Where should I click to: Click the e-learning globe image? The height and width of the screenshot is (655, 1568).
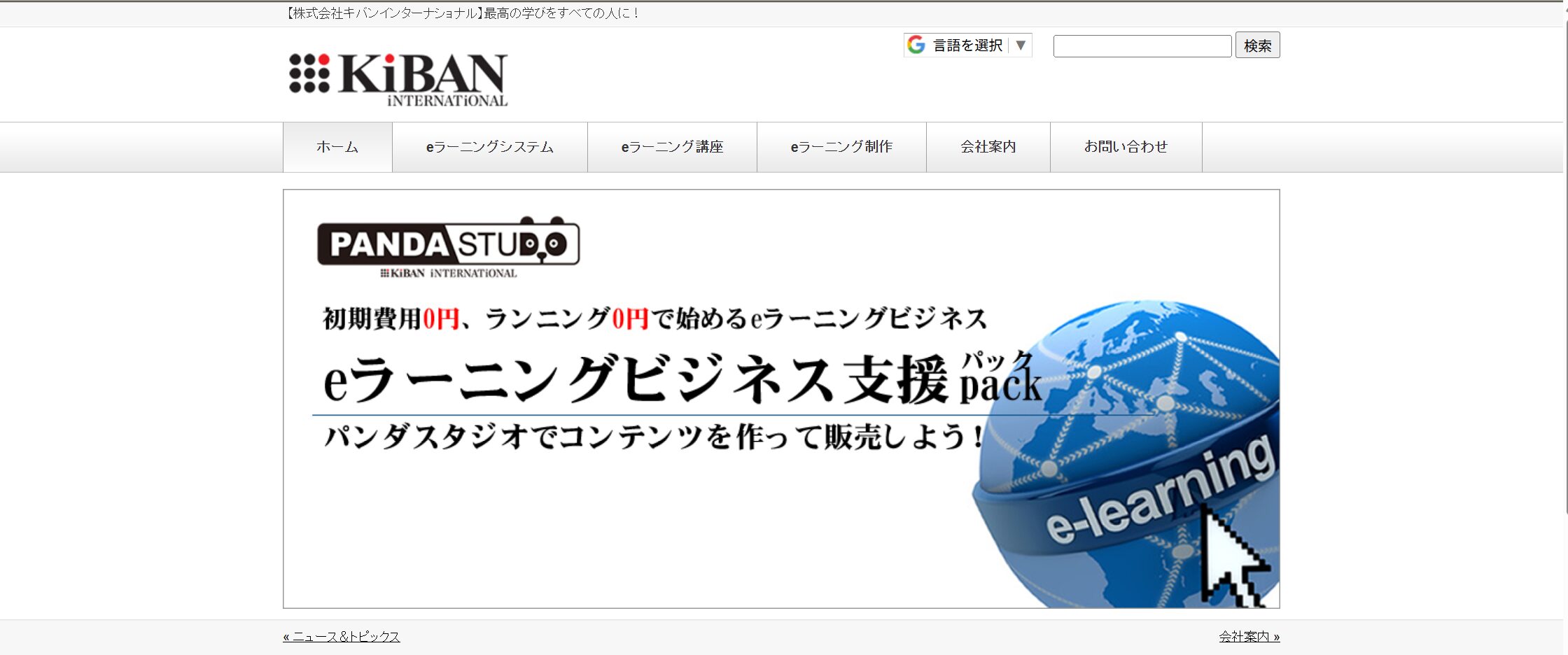[1127, 453]
